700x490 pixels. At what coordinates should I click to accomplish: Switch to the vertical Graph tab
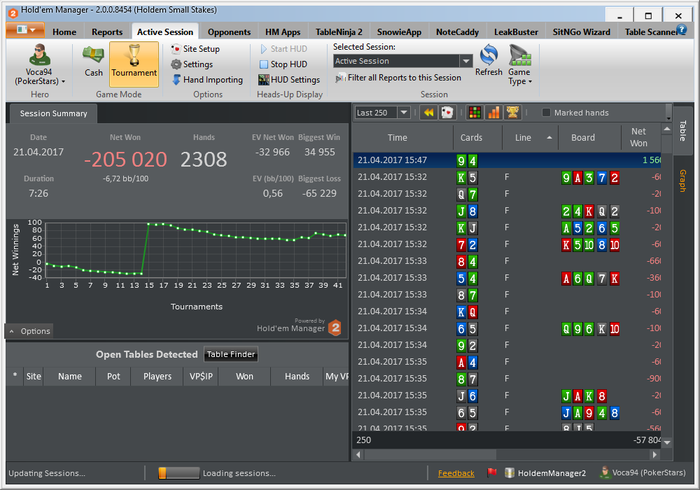[x=683, y=181]
